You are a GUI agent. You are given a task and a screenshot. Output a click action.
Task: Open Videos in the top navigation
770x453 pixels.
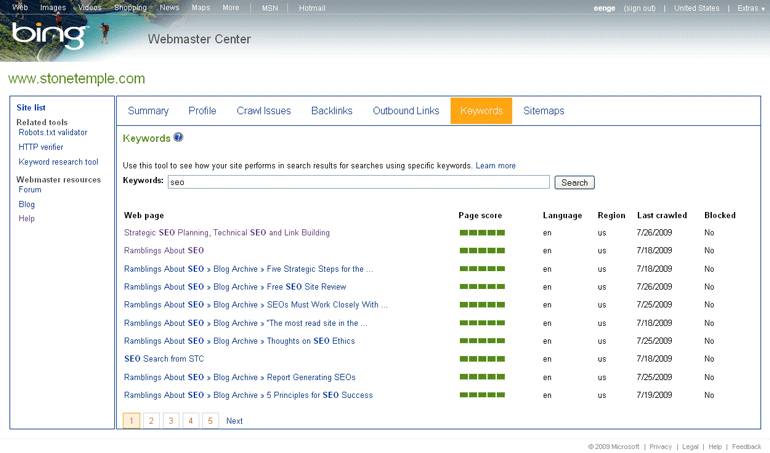pos(90,8)
